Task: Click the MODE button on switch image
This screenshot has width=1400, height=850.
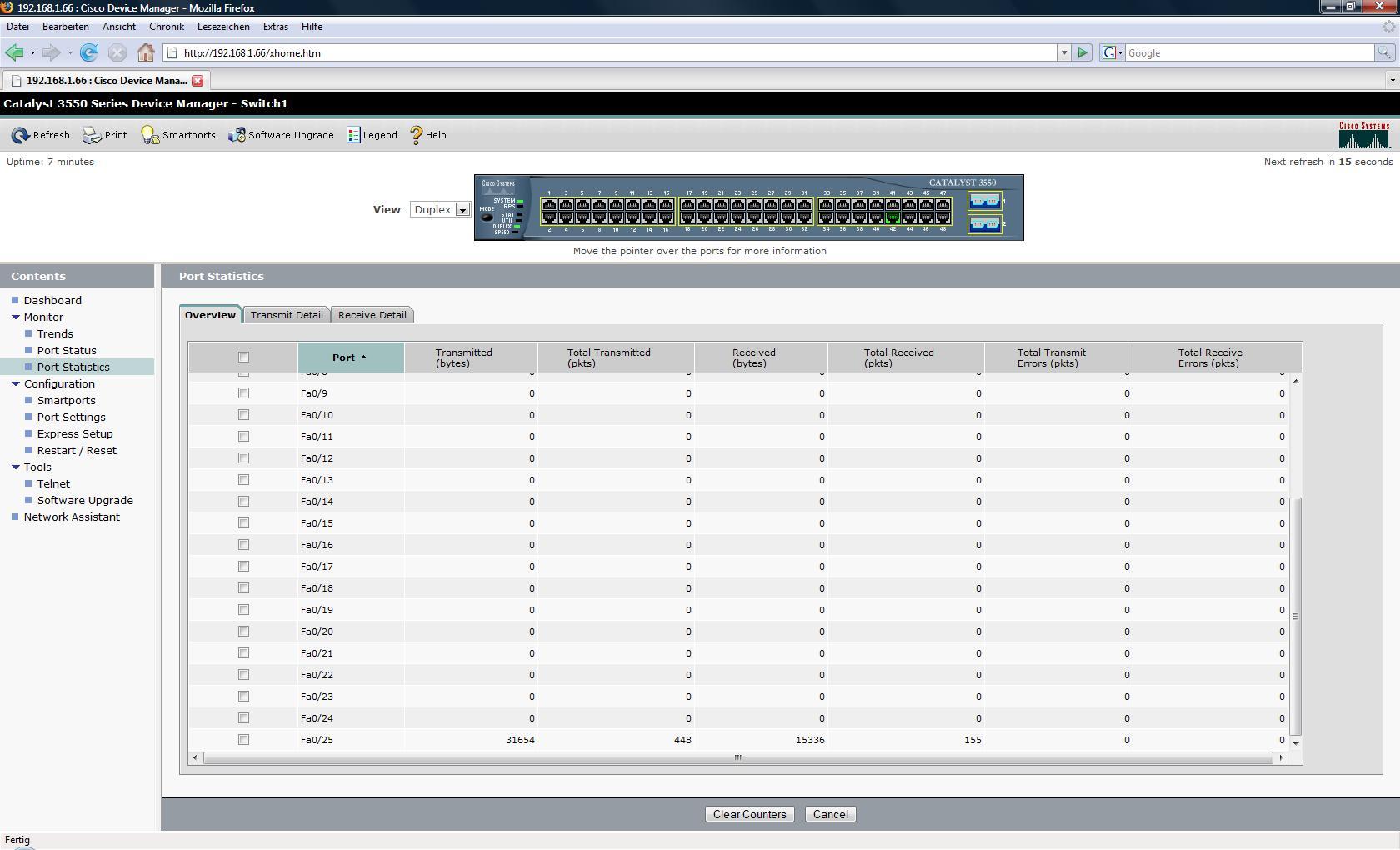Action: (x=487, y=217)
